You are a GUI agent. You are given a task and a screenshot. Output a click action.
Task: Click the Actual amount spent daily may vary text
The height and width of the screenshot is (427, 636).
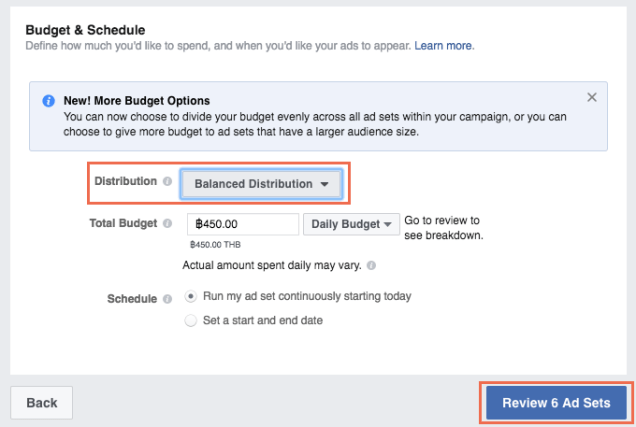(x=272, y=266)
